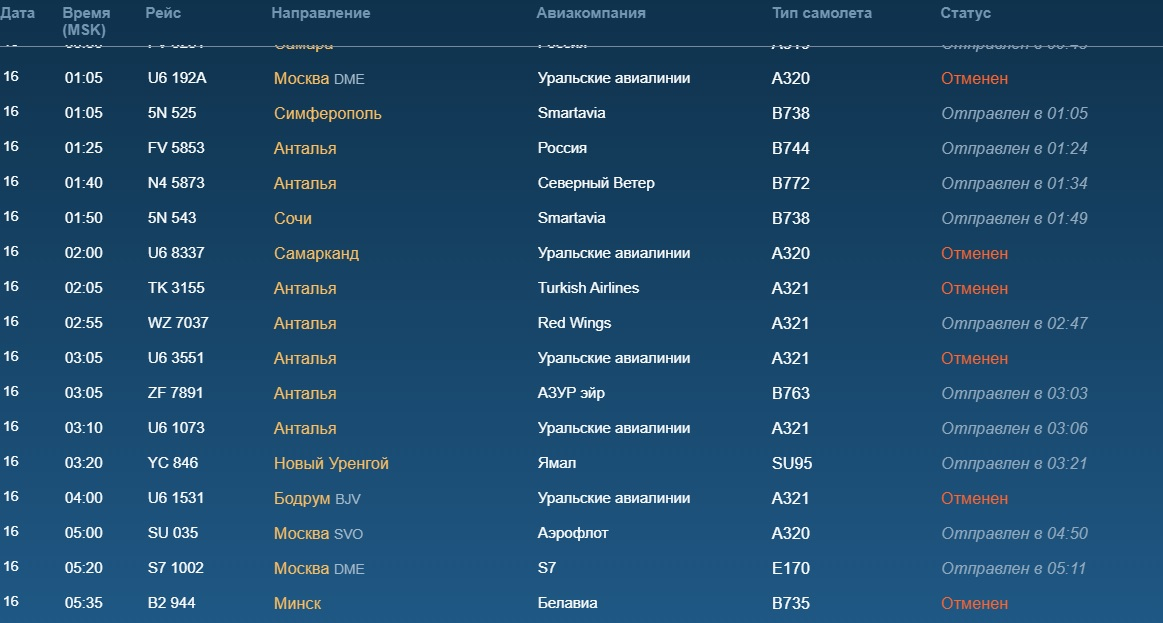The height and width of the screenshot is (623, 1163).
Task: Click status Отправлен в 01:05
Action: [1015, 113]
